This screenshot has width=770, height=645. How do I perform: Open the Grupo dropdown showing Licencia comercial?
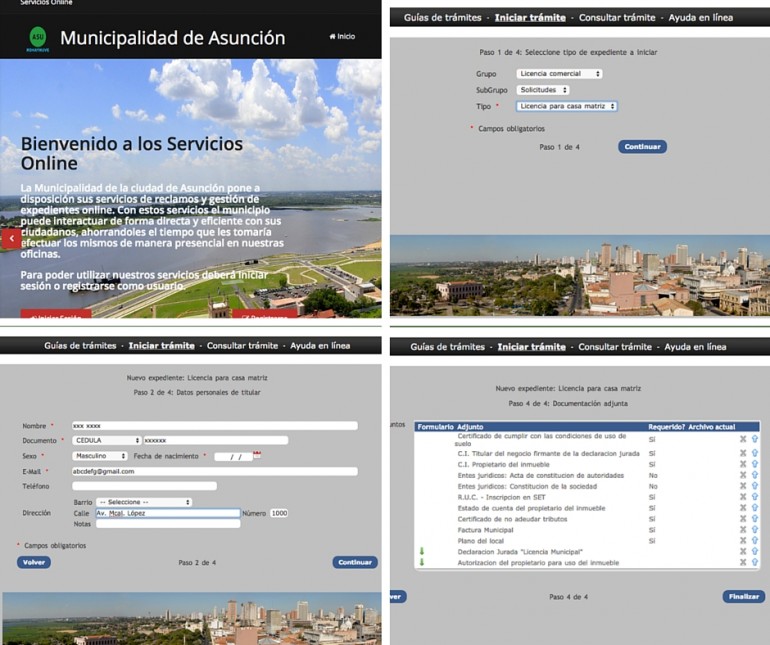(559, 74)
